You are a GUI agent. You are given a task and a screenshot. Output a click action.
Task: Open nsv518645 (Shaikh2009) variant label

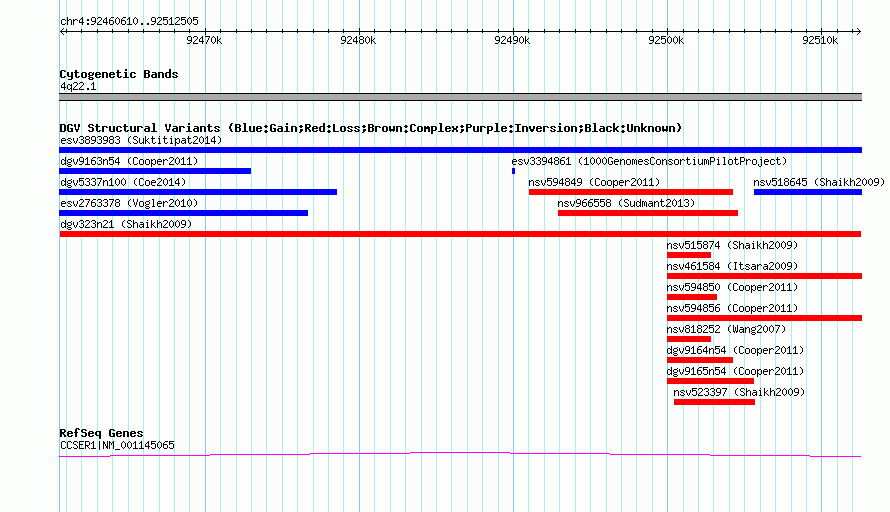(819, 182)
